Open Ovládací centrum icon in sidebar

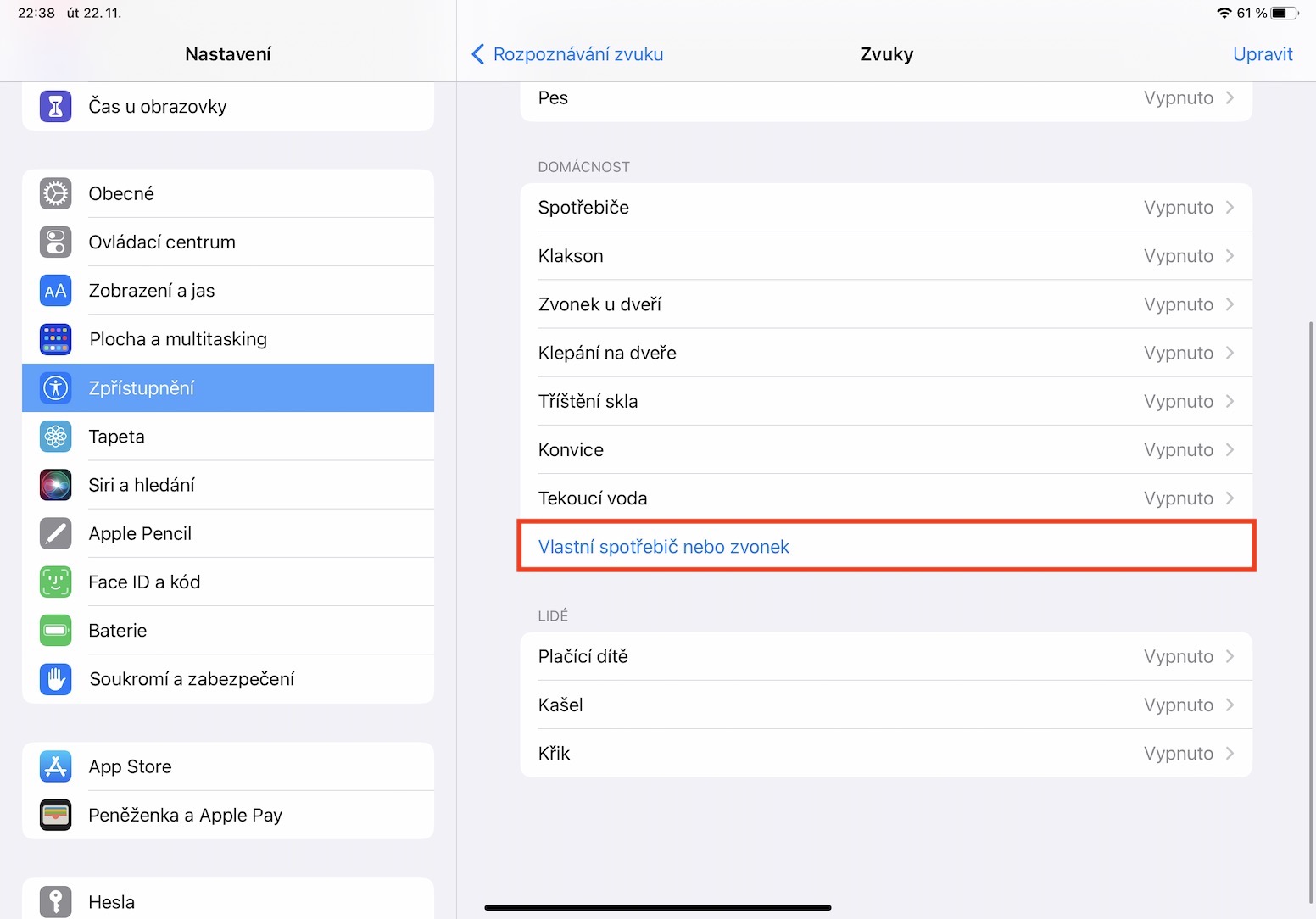(56, 242)
